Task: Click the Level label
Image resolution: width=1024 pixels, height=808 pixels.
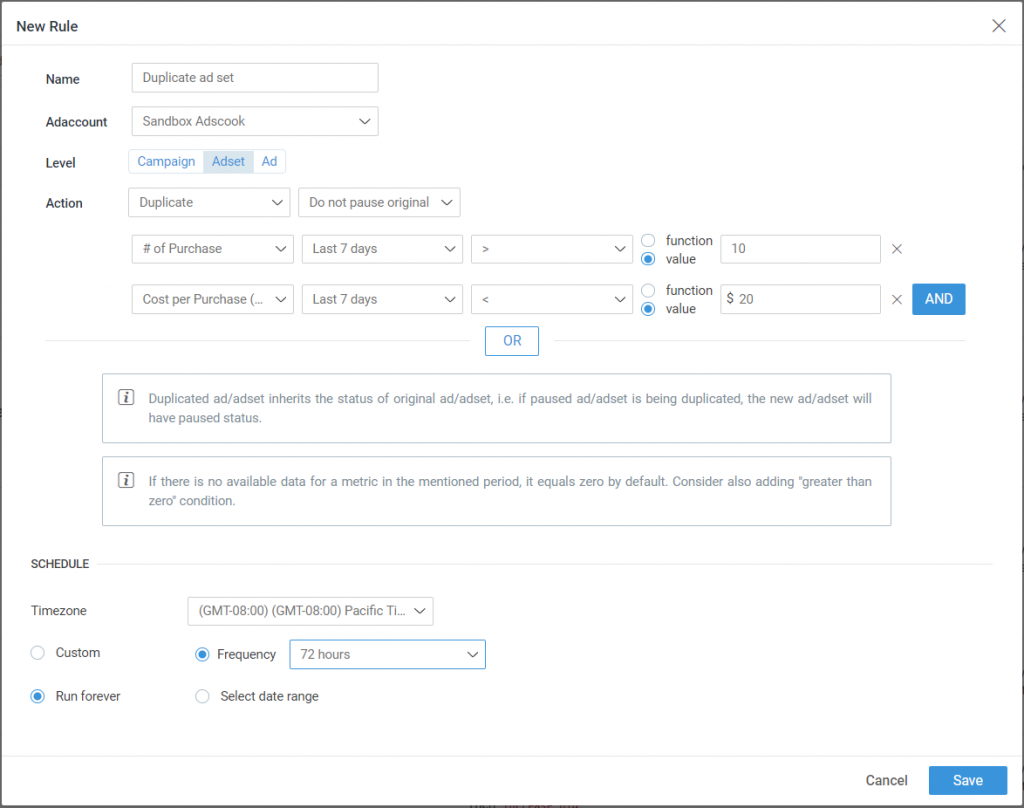Action: click(x=61, y=163)
